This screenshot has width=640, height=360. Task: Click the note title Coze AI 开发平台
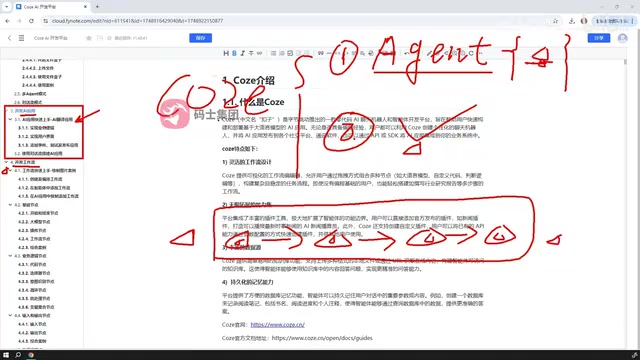pos(51,38)
